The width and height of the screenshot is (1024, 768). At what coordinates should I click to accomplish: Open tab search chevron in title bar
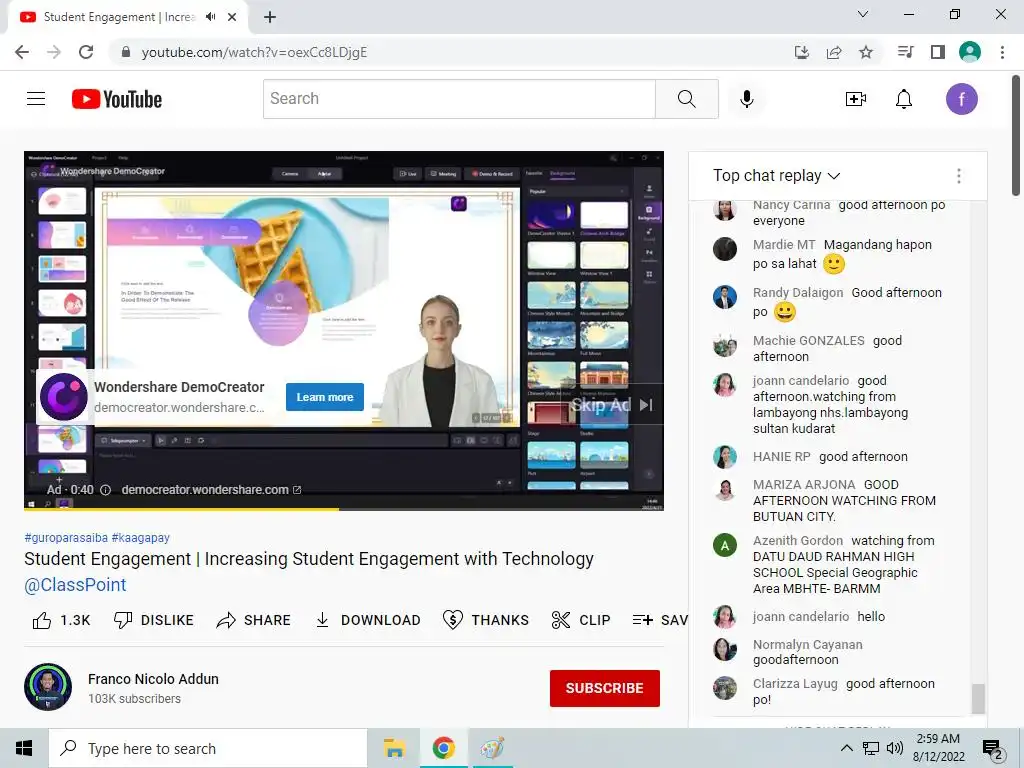point(863,14)
